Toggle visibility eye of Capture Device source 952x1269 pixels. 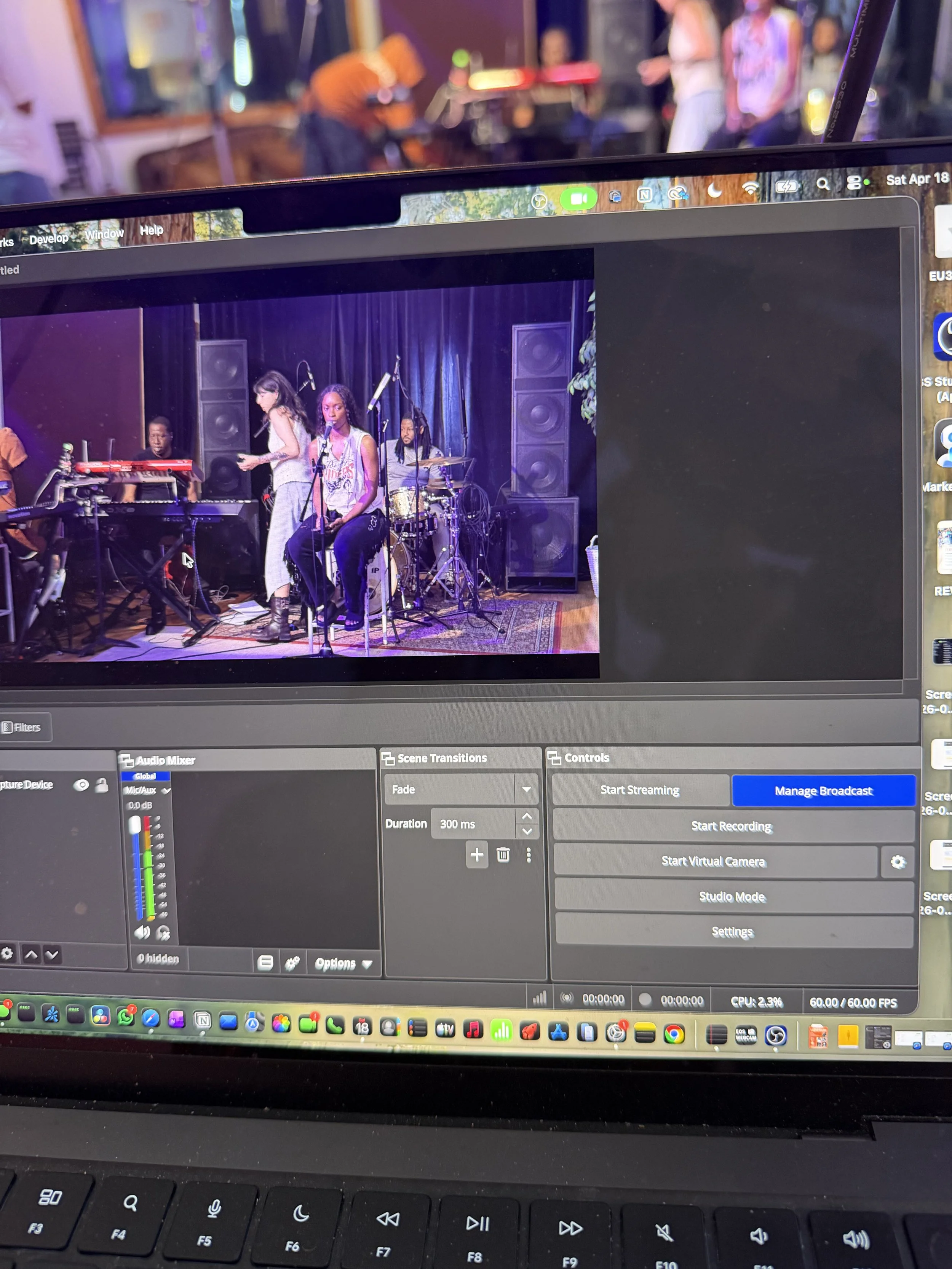81,785
